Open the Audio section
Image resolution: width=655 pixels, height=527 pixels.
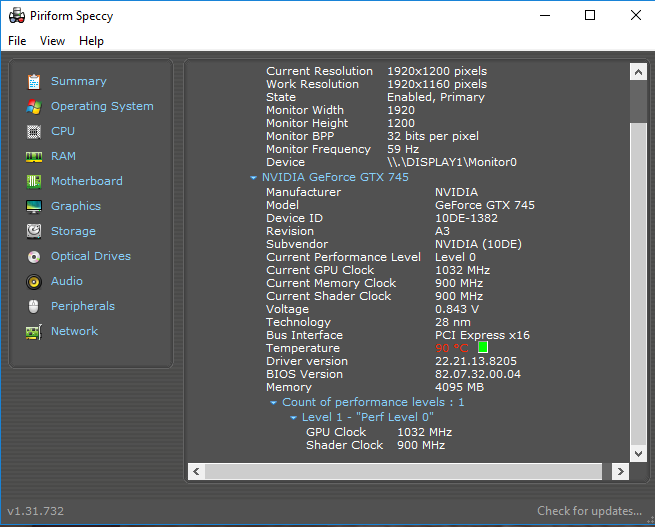66,281
